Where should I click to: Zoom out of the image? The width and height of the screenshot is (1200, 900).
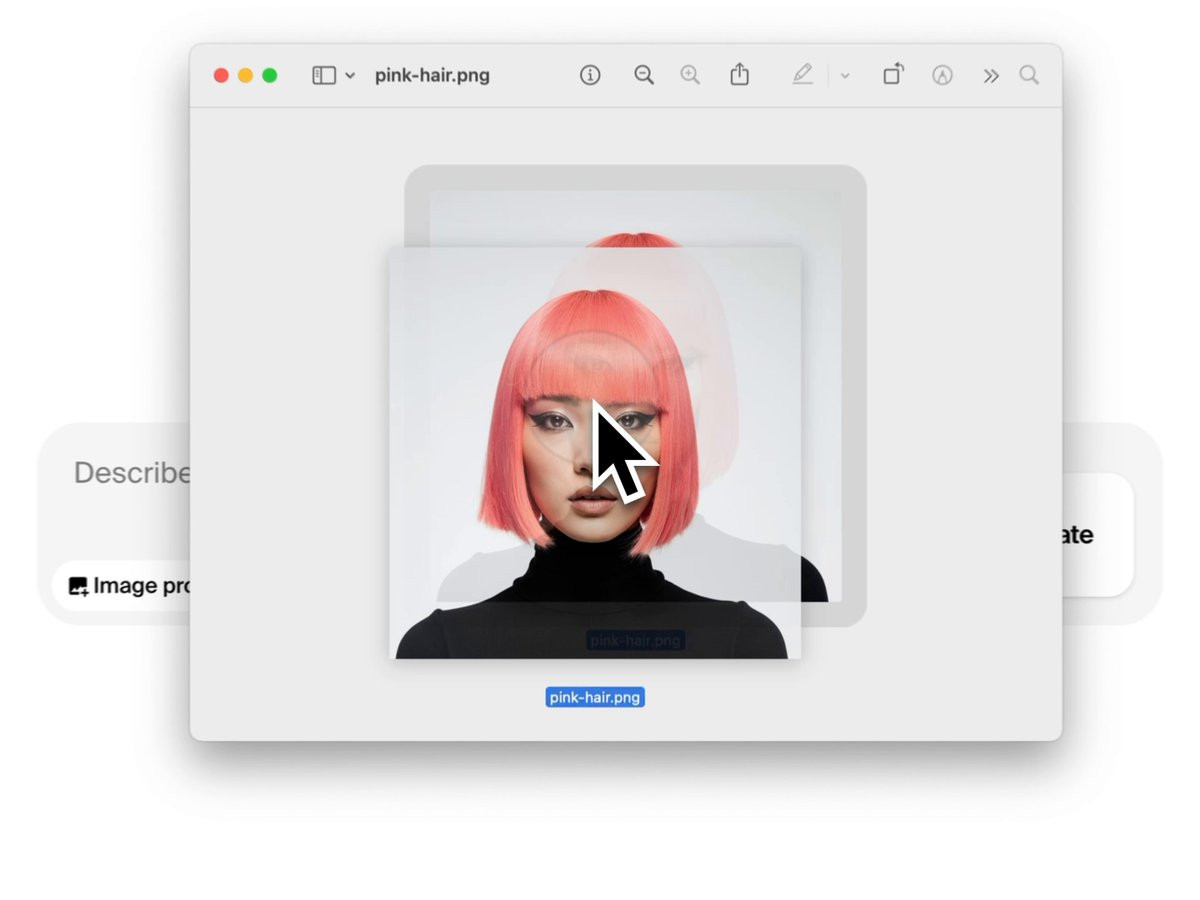coord(644,75)
